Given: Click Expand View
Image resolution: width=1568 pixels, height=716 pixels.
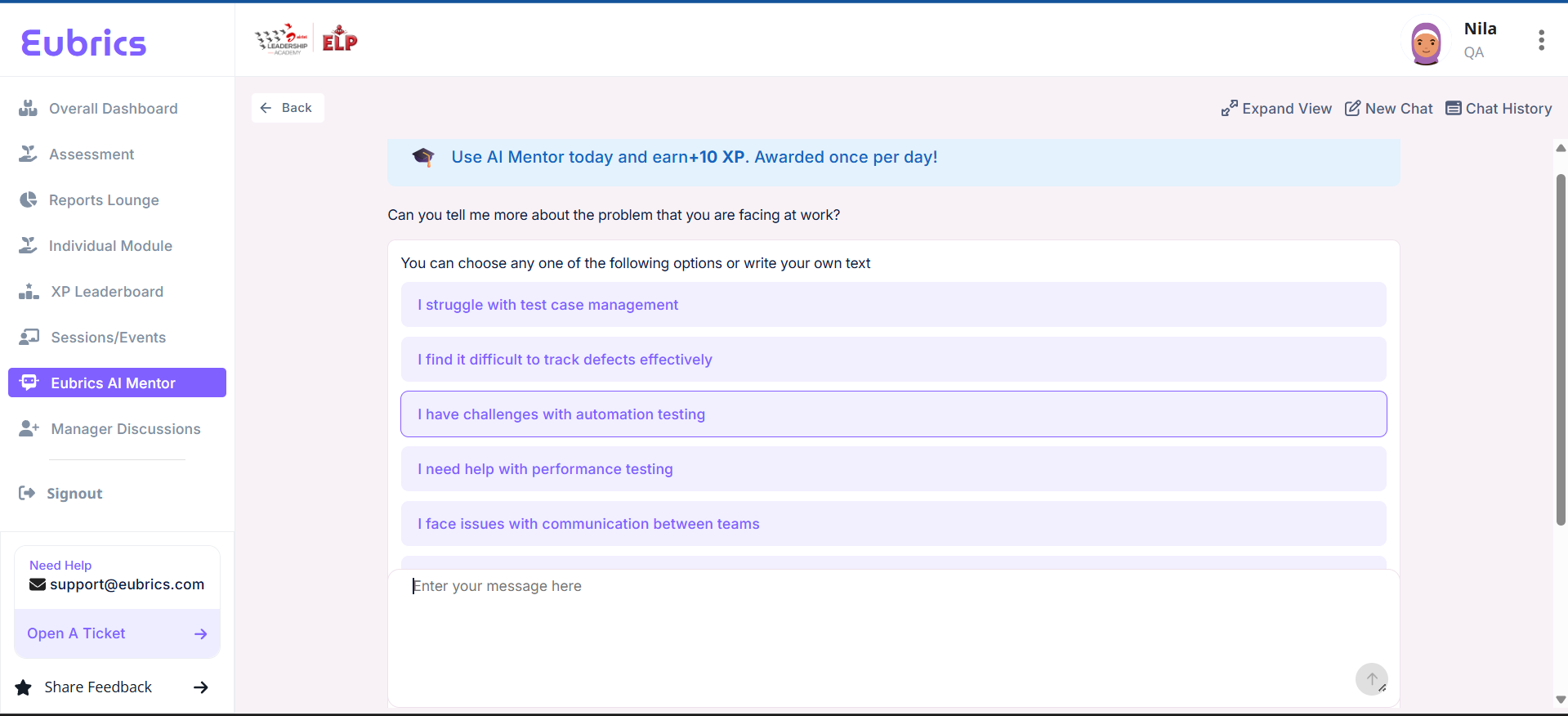Looking at the screenshot, I should (1276, 109).
